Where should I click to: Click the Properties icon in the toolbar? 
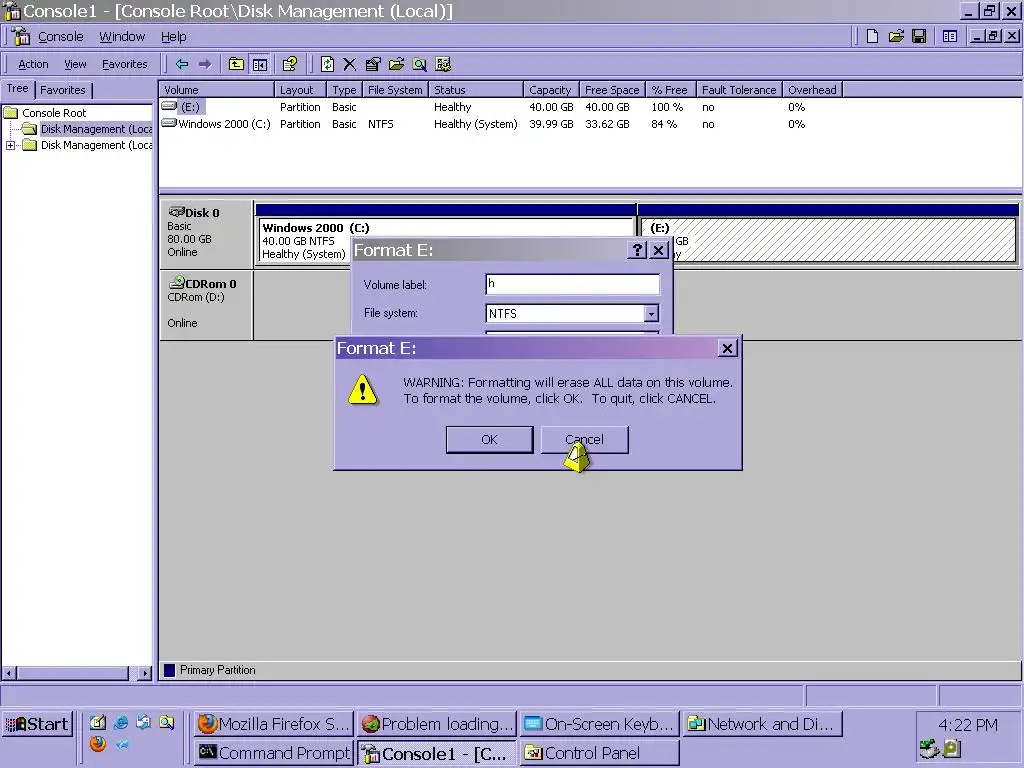373,64
